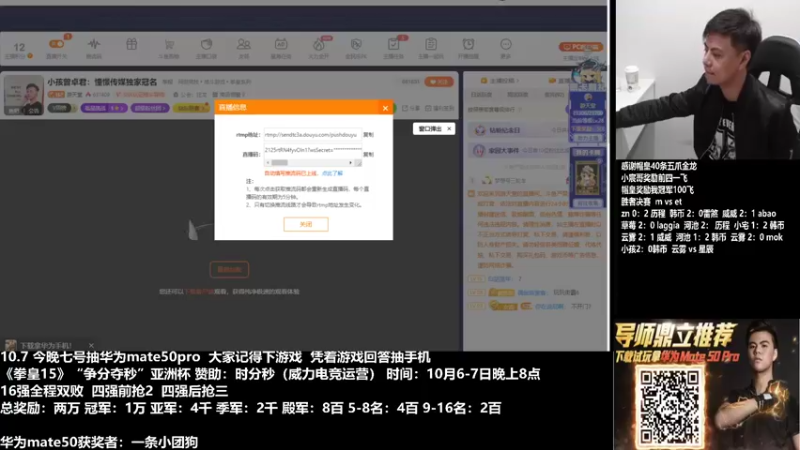Click the green-dot pill under streamer avatar

(62, 108)
